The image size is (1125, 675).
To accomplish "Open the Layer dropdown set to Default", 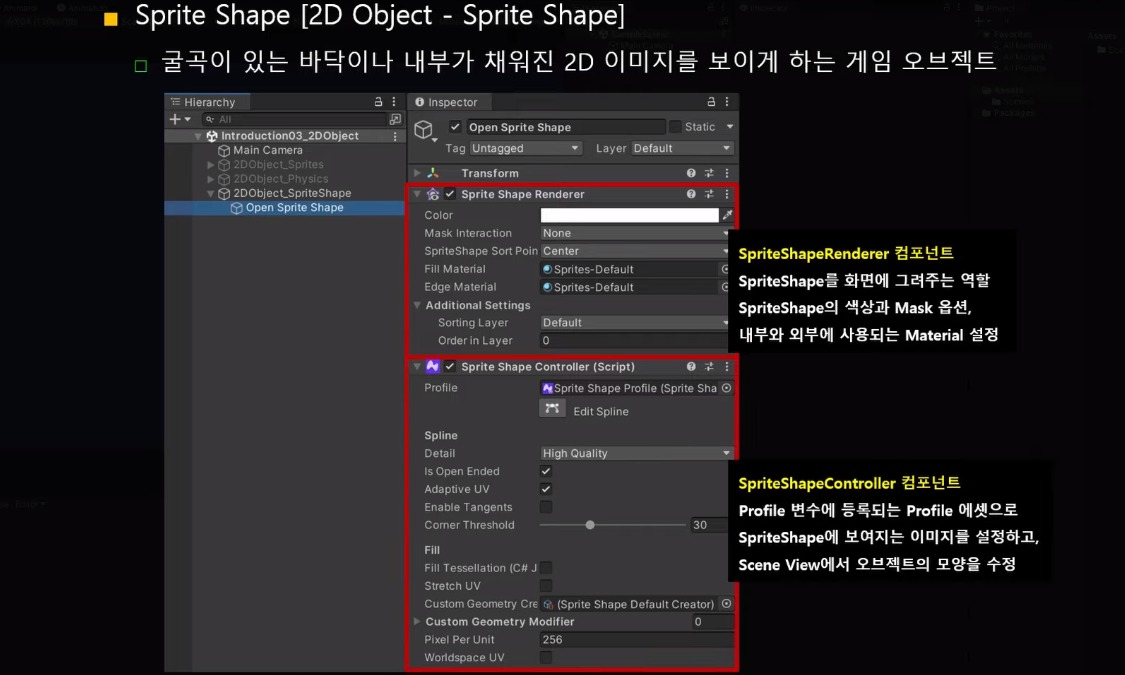I will [x=682, y=148].
